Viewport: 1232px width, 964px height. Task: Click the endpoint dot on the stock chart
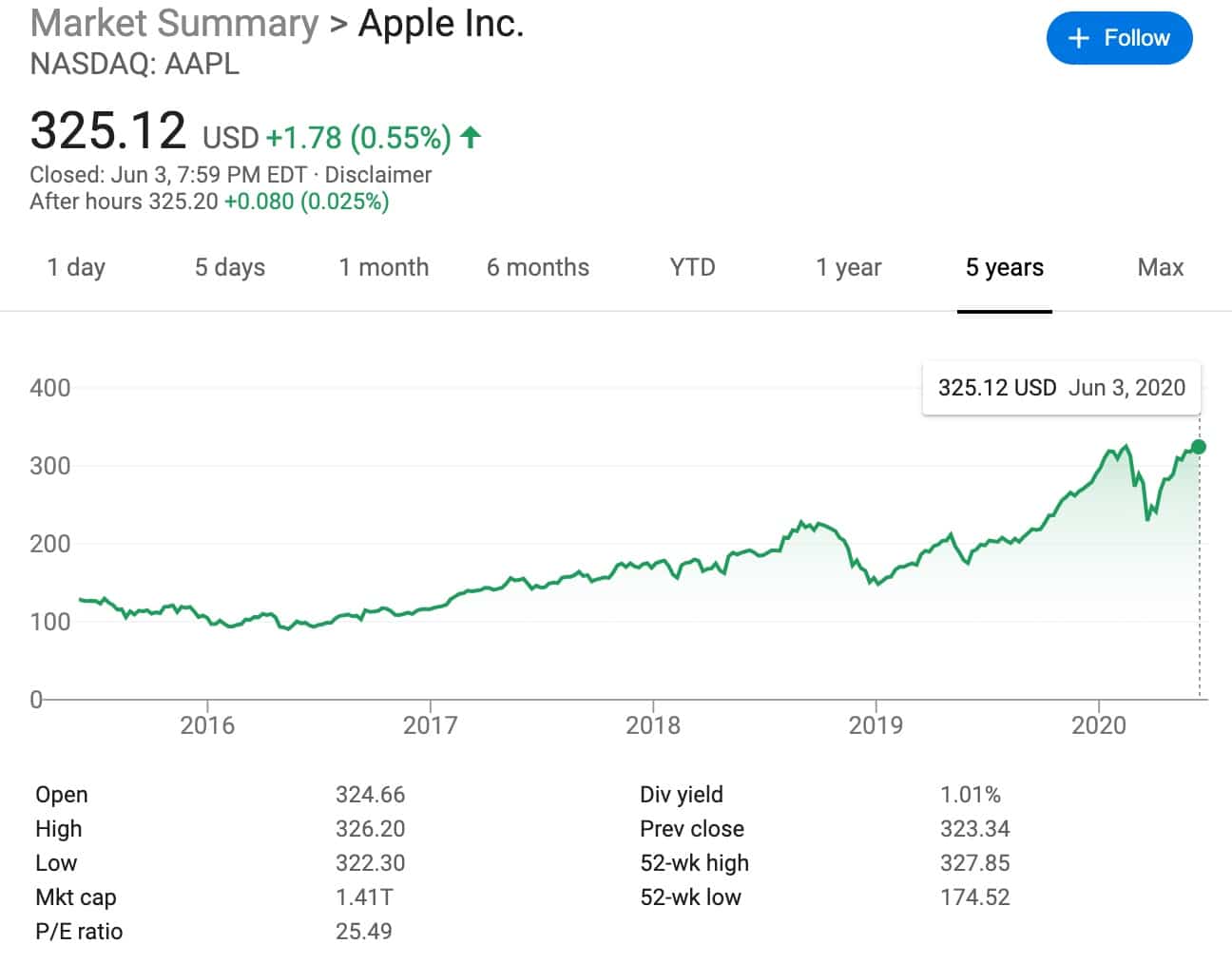coord(1199,447)
